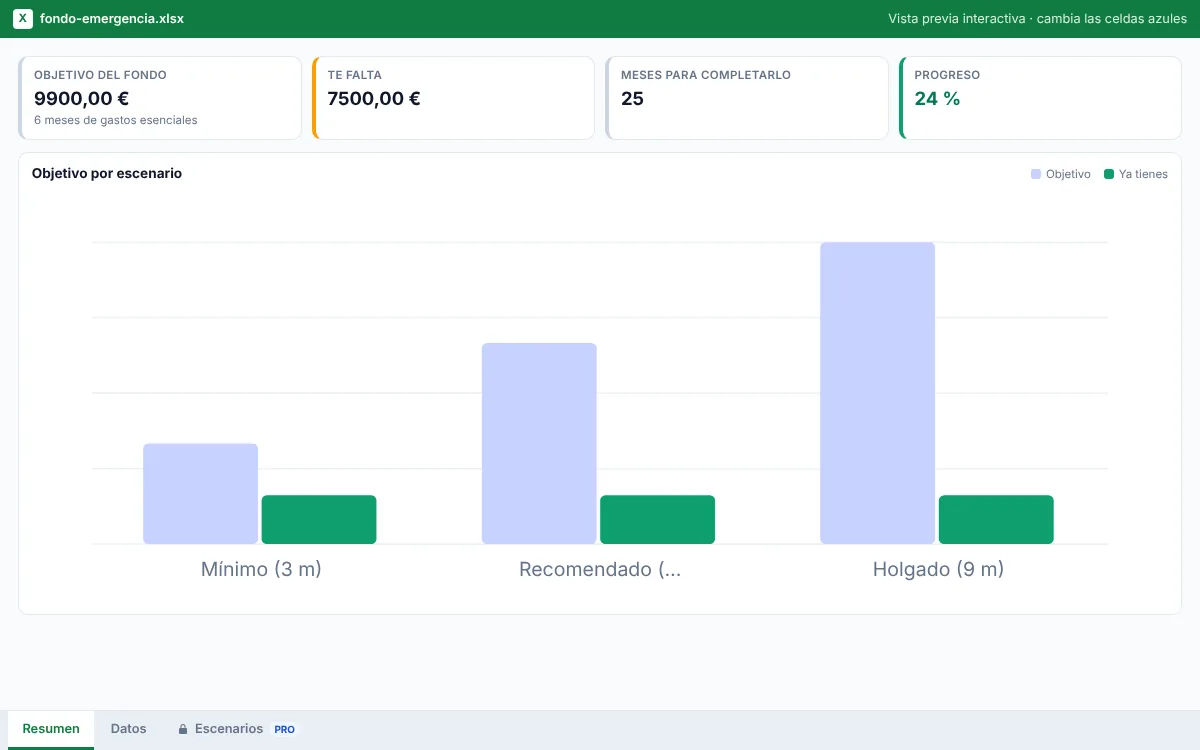
Task: Click the OBJETIVO DEL FONDO card heading
Action: [100, 75]
